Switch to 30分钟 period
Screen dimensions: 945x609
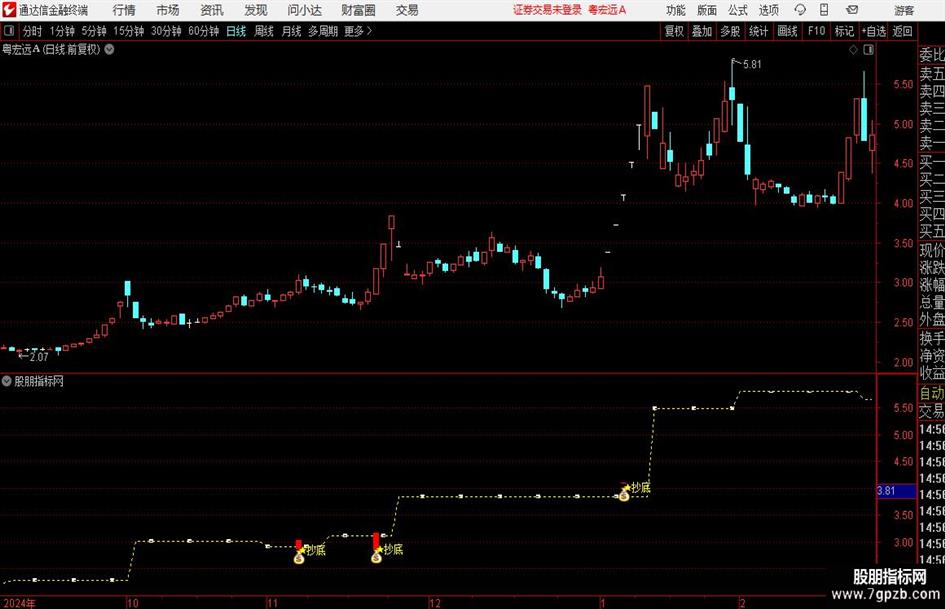166,31
